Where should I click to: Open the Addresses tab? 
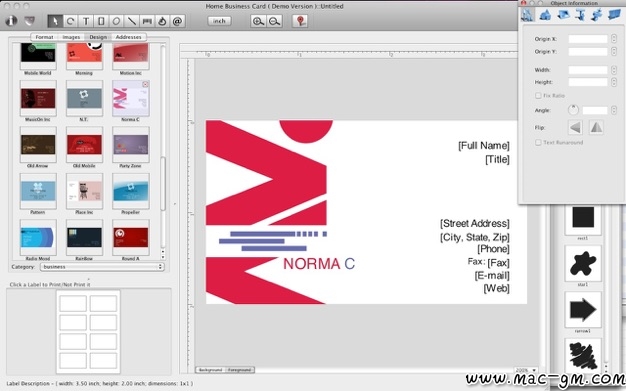tap(128, 37)
